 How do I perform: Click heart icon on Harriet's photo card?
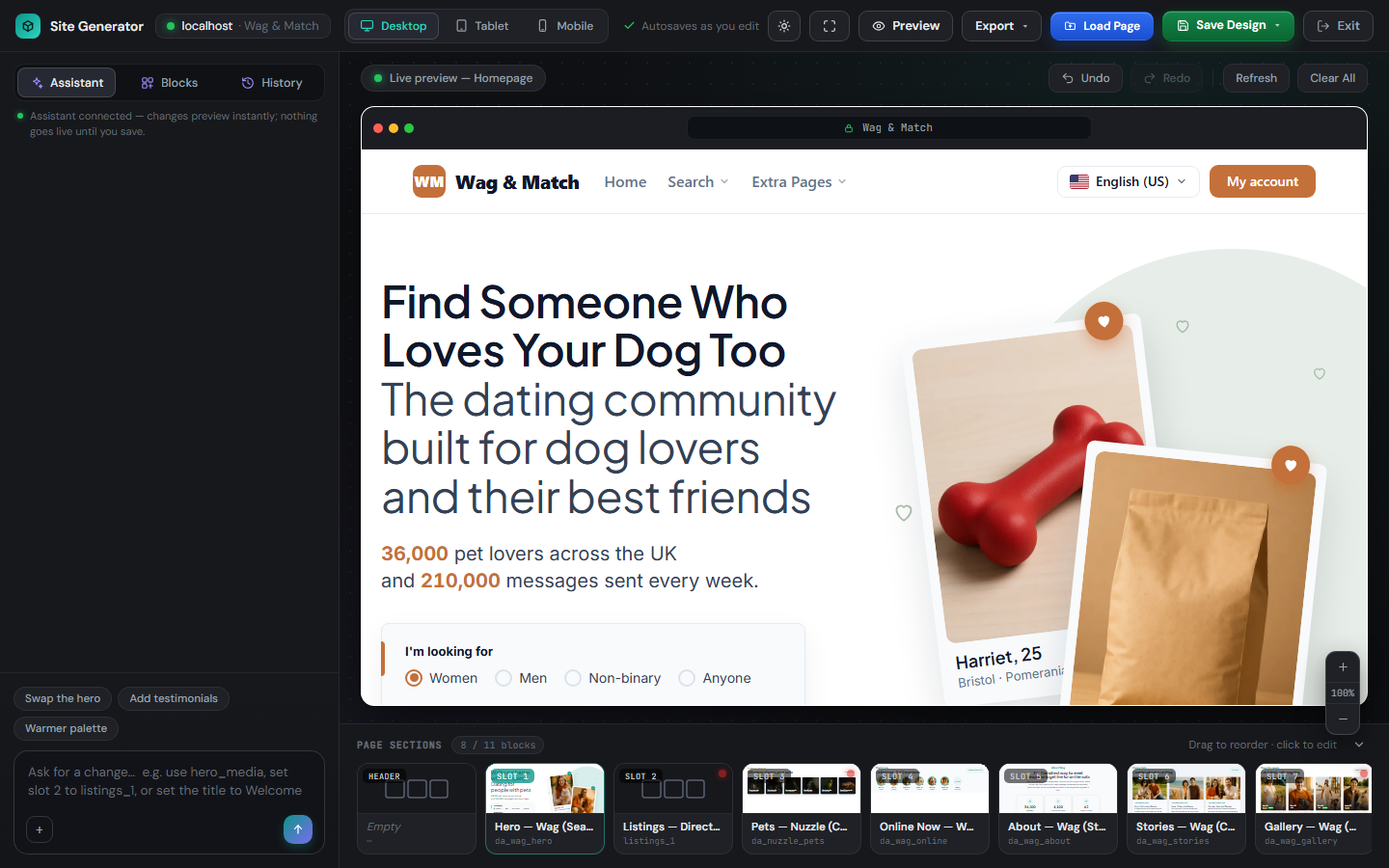[x=1103, y=321]
